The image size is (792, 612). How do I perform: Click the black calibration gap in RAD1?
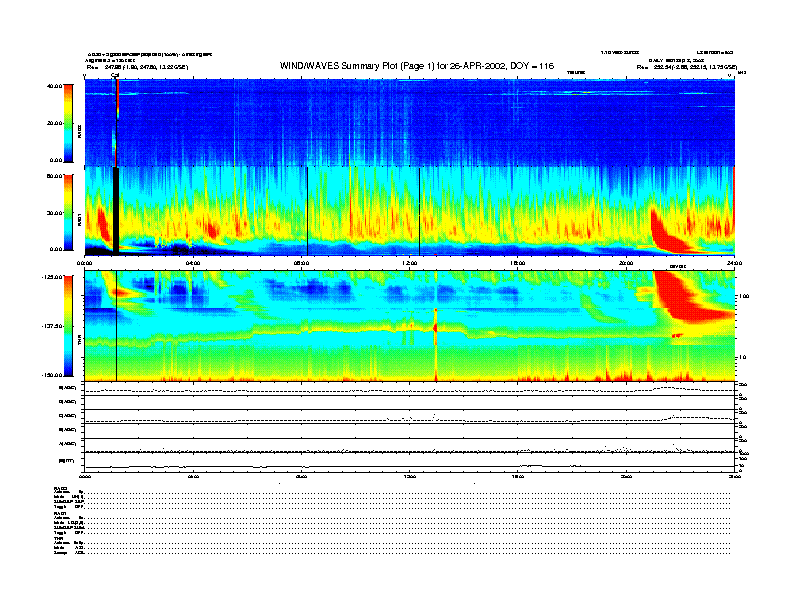pos(116,211)
